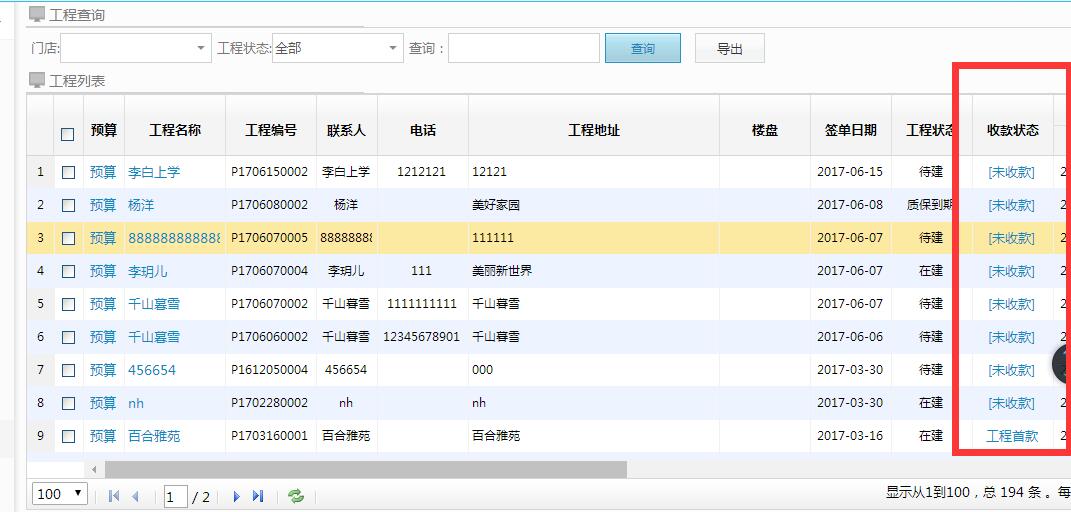Check the box for row 1 李白上学
1071x512 pixels.
(68, 172)
